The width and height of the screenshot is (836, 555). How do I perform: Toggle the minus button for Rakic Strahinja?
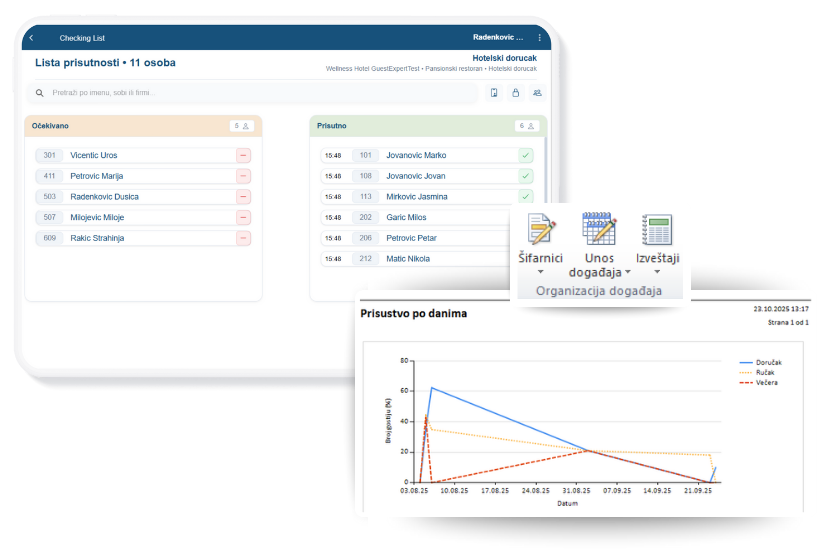(x=243, y=238)
